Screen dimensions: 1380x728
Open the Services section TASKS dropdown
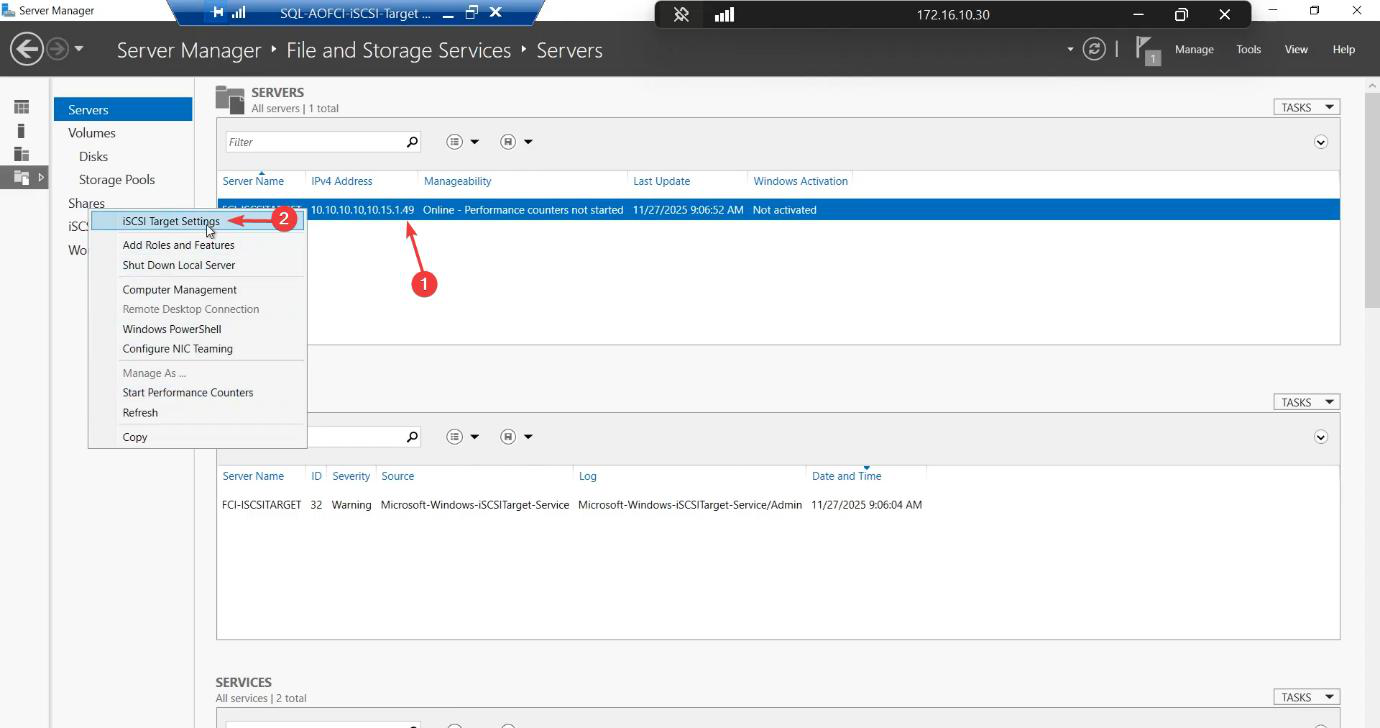(1306, 697)
